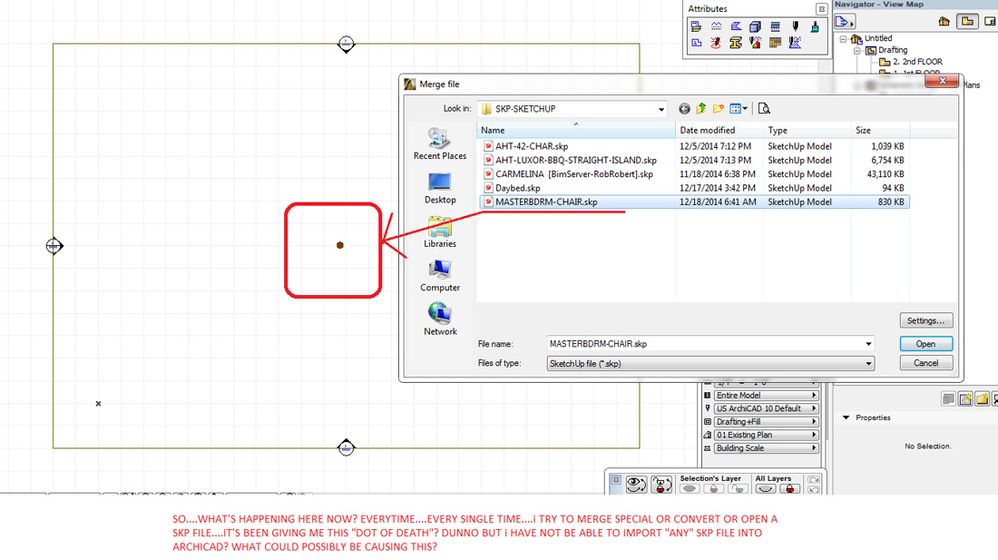Open the Drafting+Fill popup
This screenshot has width=998, height=560.
click(766, 422)
